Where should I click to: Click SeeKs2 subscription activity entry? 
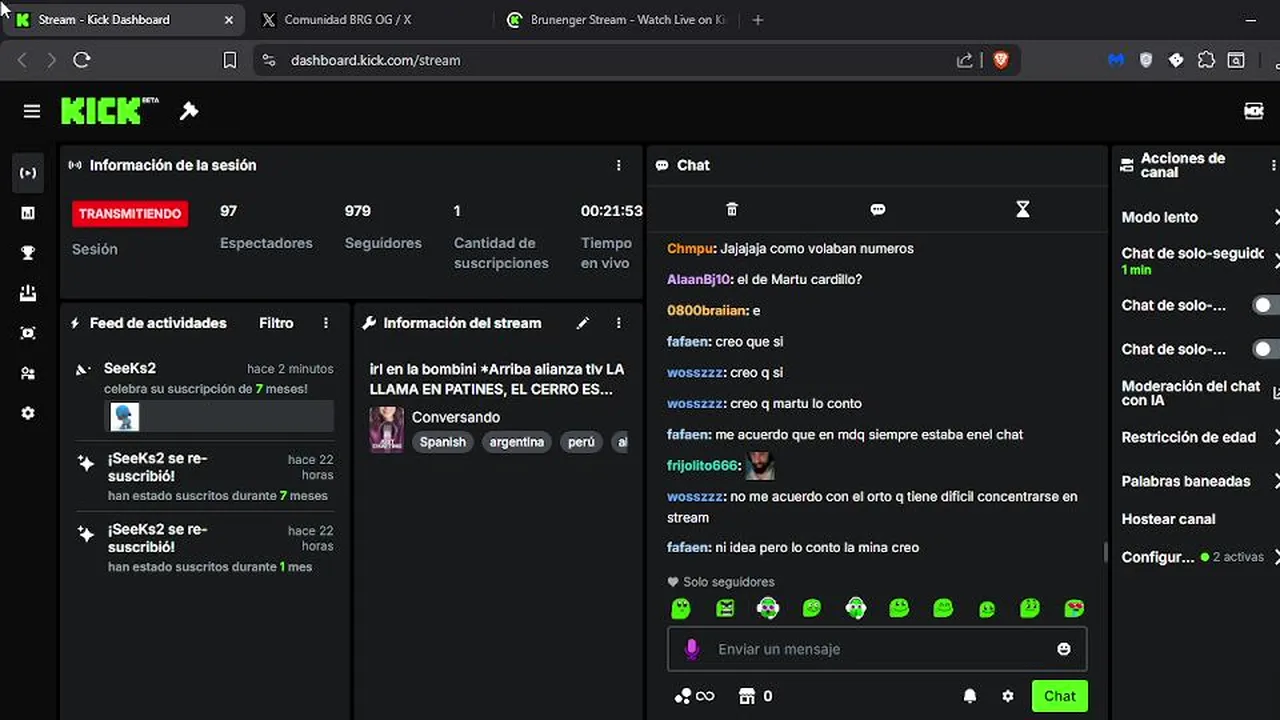(205, 397)
